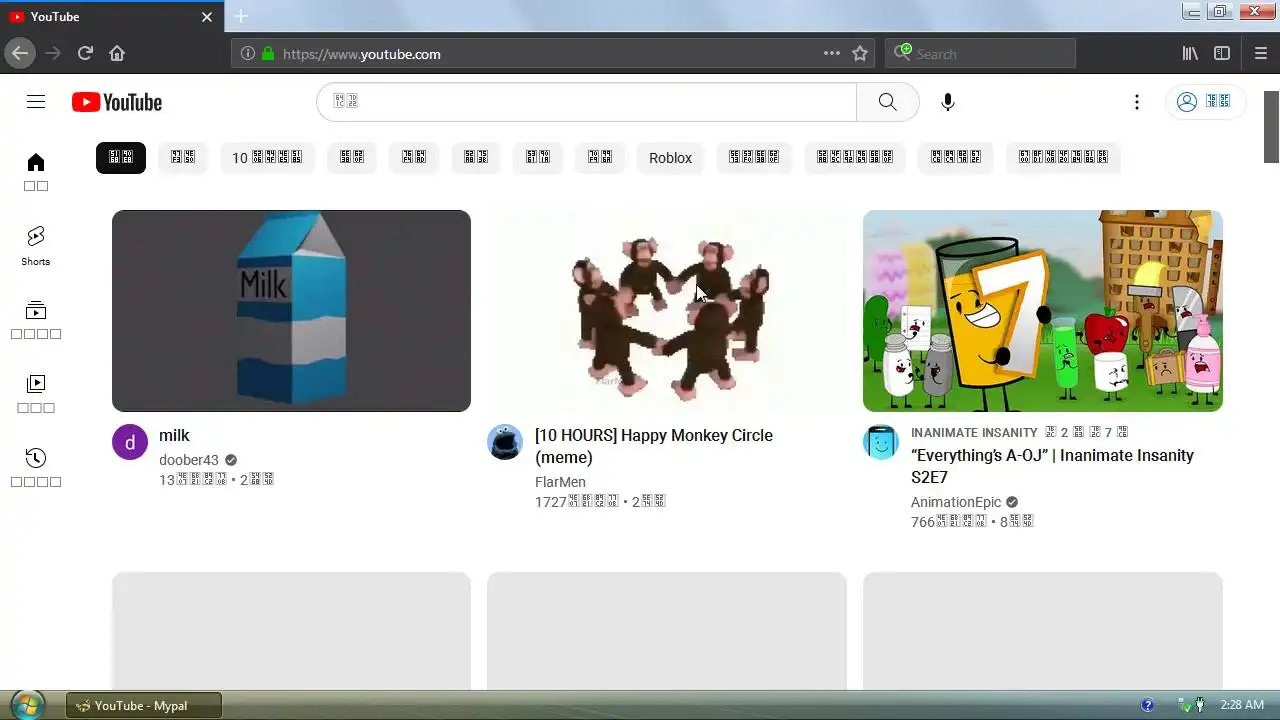This screenshot has height=720, width=1280.
Task: Click the 2:28 AM system clock
Action: click(x=1242, y=705)
